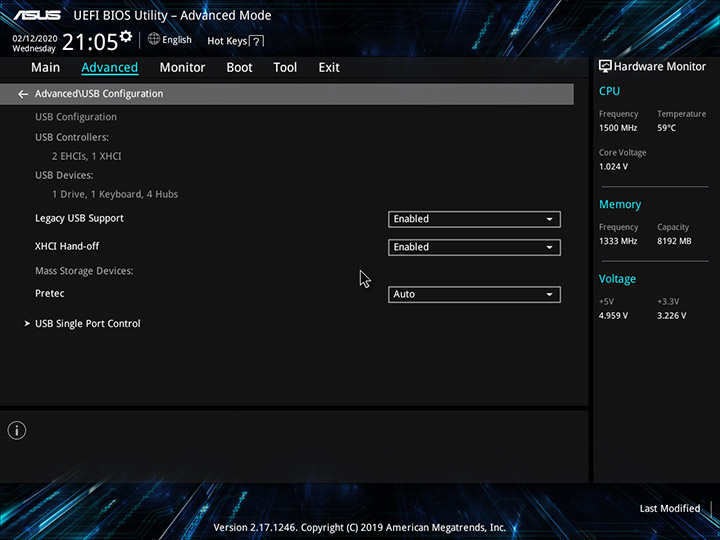Click the Core Voltage 1.024 V value
This screenshot has height=540, width=720.
(x=613, y=167)
